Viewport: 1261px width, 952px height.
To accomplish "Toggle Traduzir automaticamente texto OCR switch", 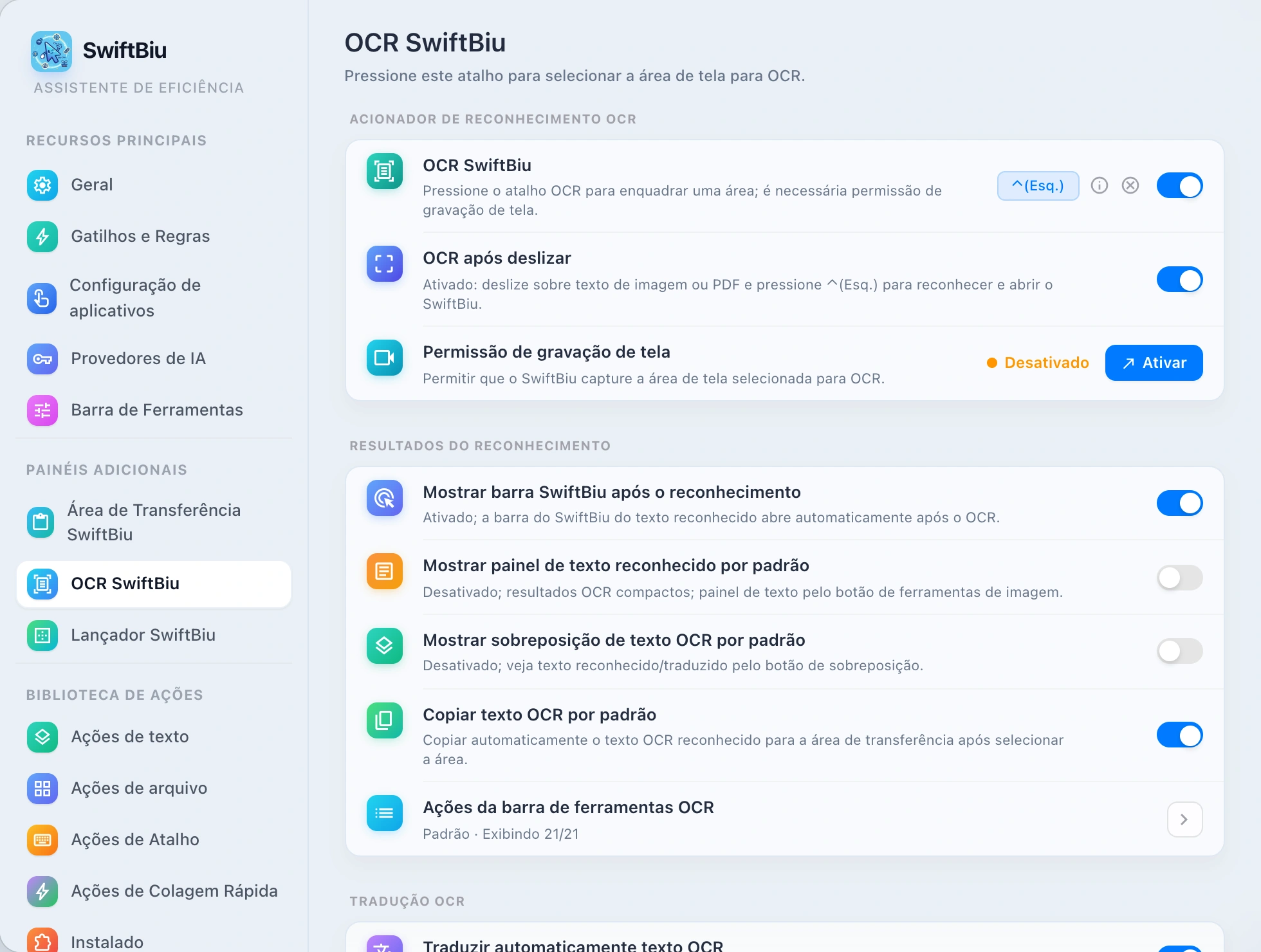I will pyautogui.click(x=1180, y=949).
